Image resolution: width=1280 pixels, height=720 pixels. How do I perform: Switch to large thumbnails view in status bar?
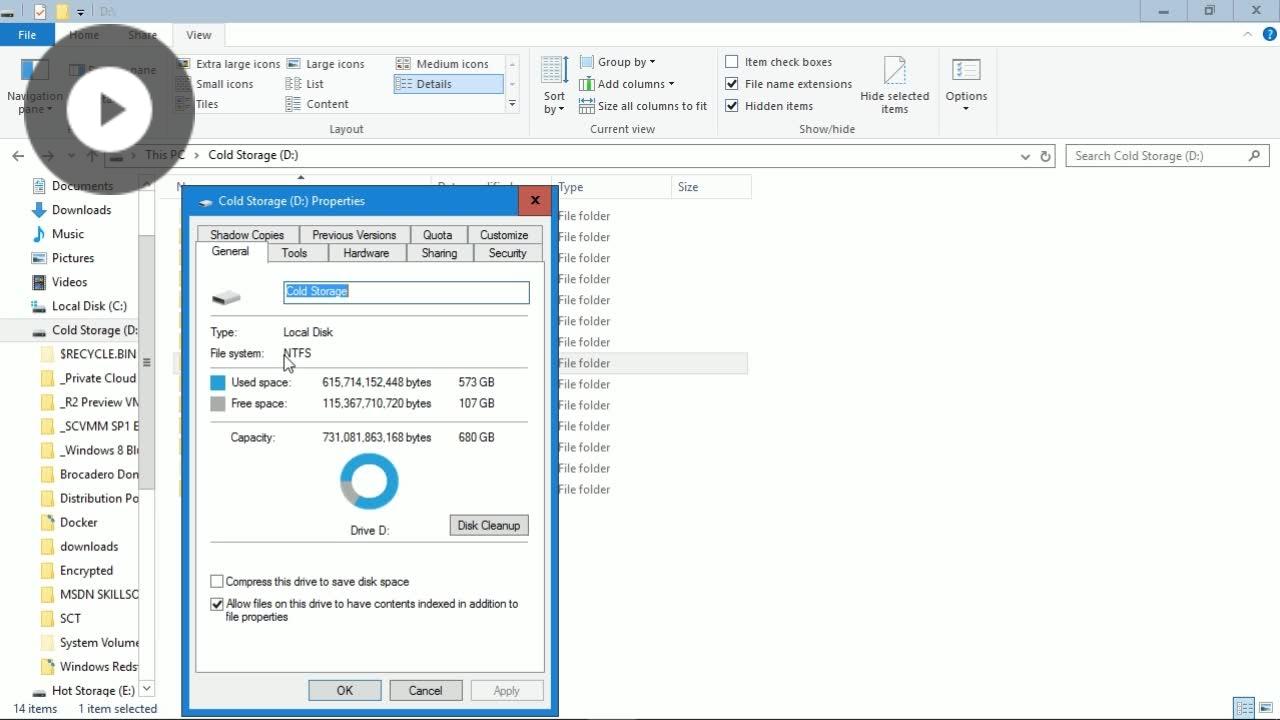pos(1266,709)
